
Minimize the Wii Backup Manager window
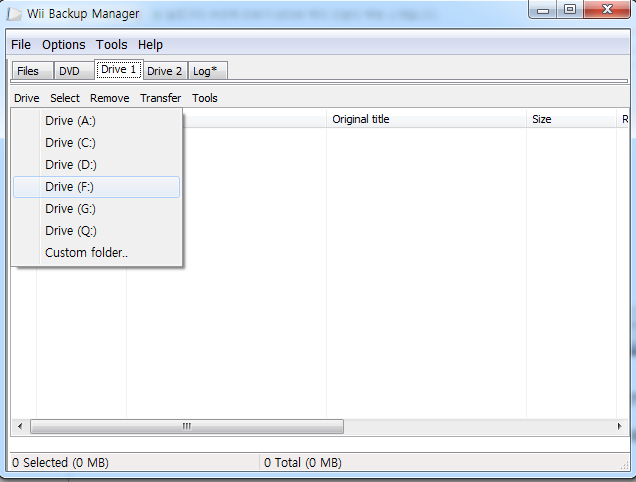pos(543,10)
